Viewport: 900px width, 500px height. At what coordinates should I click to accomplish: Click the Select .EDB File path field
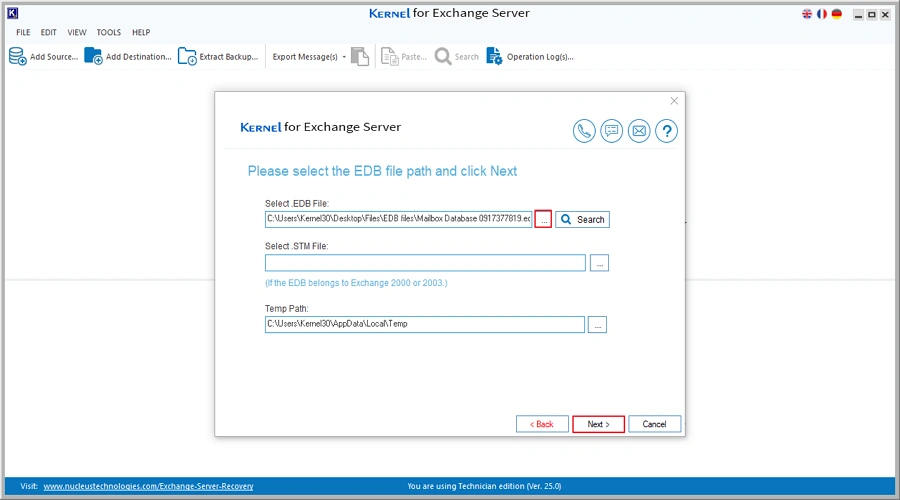pyautogui.click(x=398, y=219)
